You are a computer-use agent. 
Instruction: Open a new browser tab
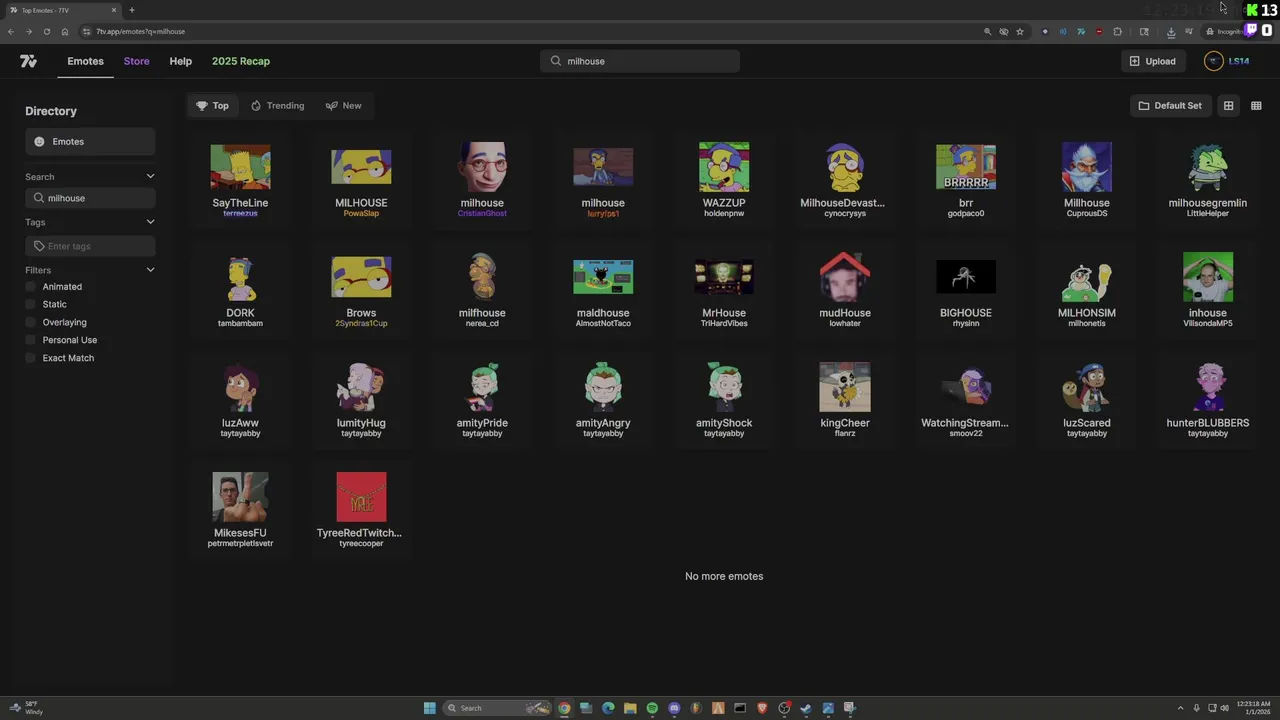point(131,10)
